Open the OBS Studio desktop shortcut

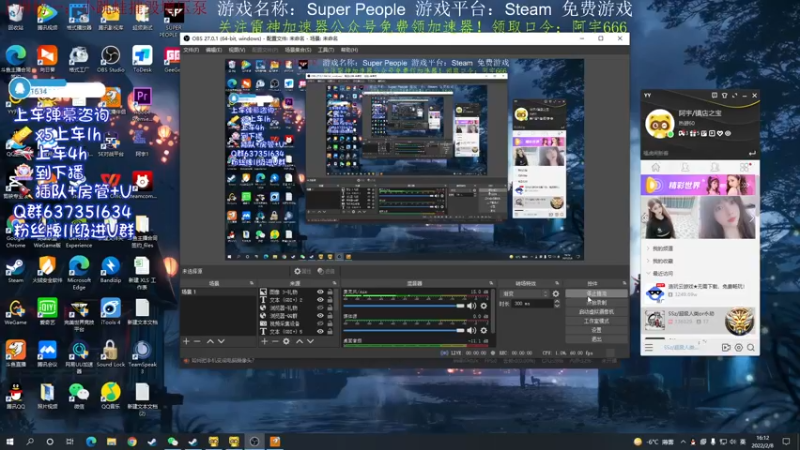[x=110, y=59]
